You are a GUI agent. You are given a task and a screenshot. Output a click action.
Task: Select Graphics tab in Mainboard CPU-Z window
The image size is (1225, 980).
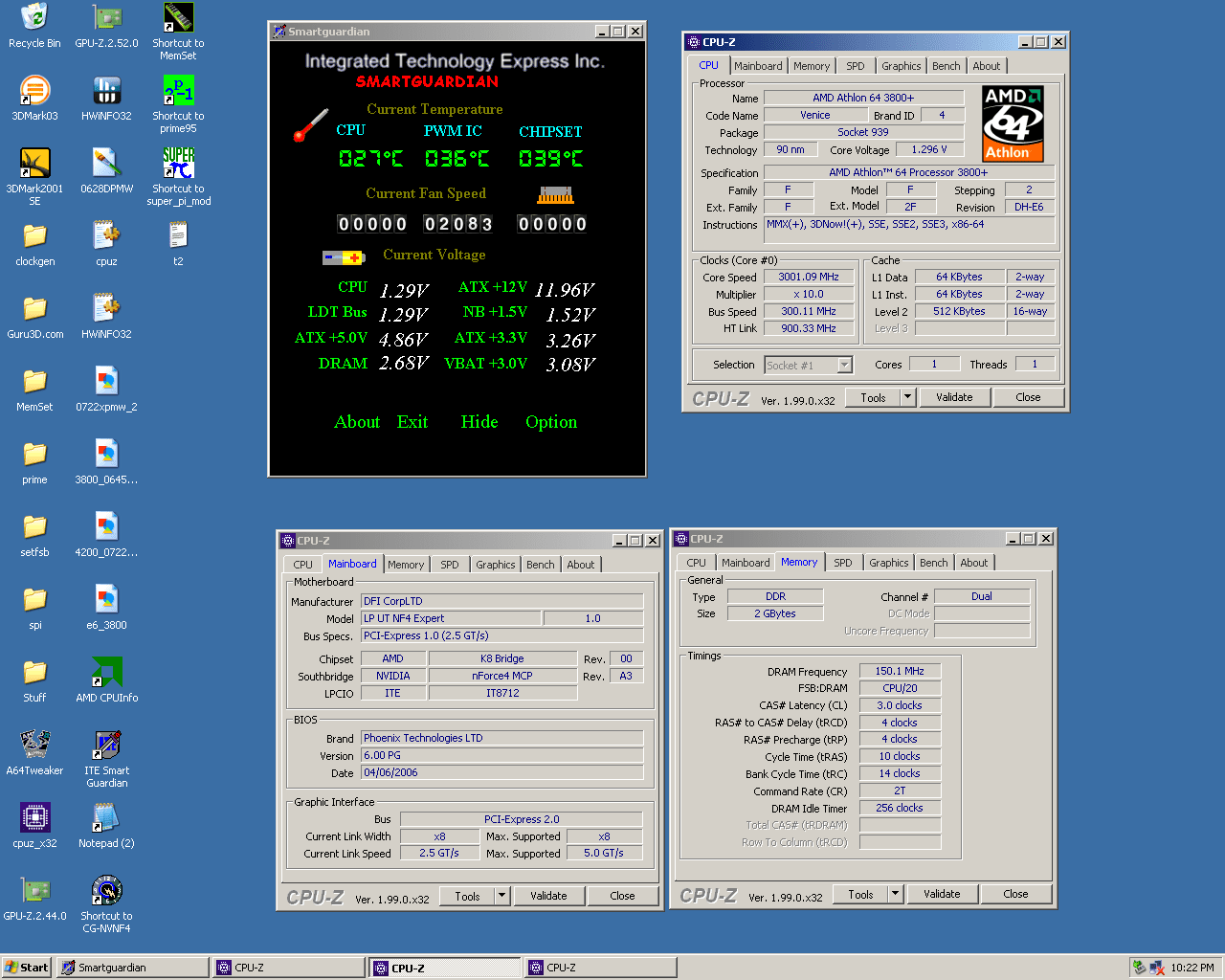click(x=496, y=565)
